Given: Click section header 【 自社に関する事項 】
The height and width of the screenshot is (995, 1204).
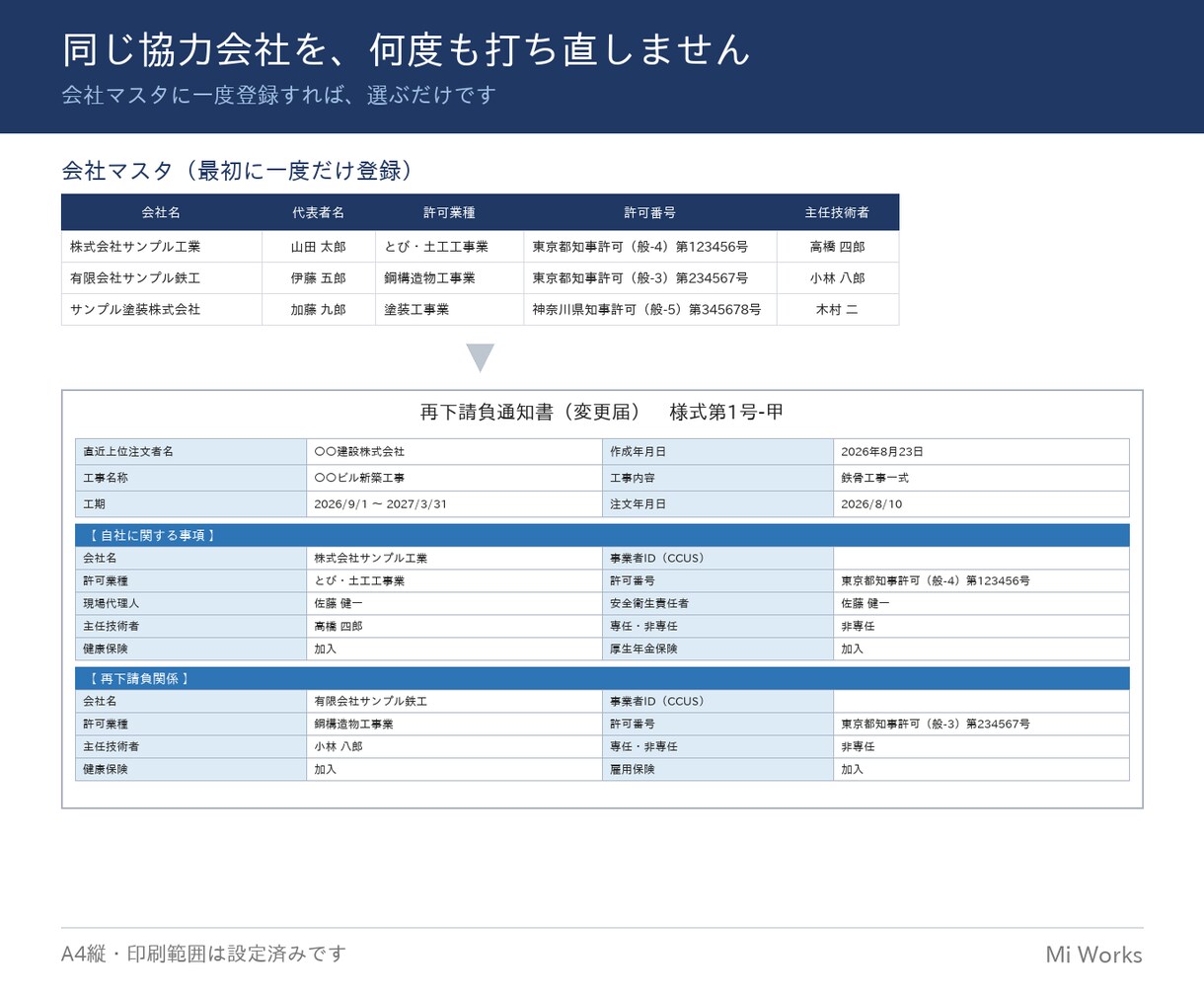Looking at the screenshot, I should 602,535.
